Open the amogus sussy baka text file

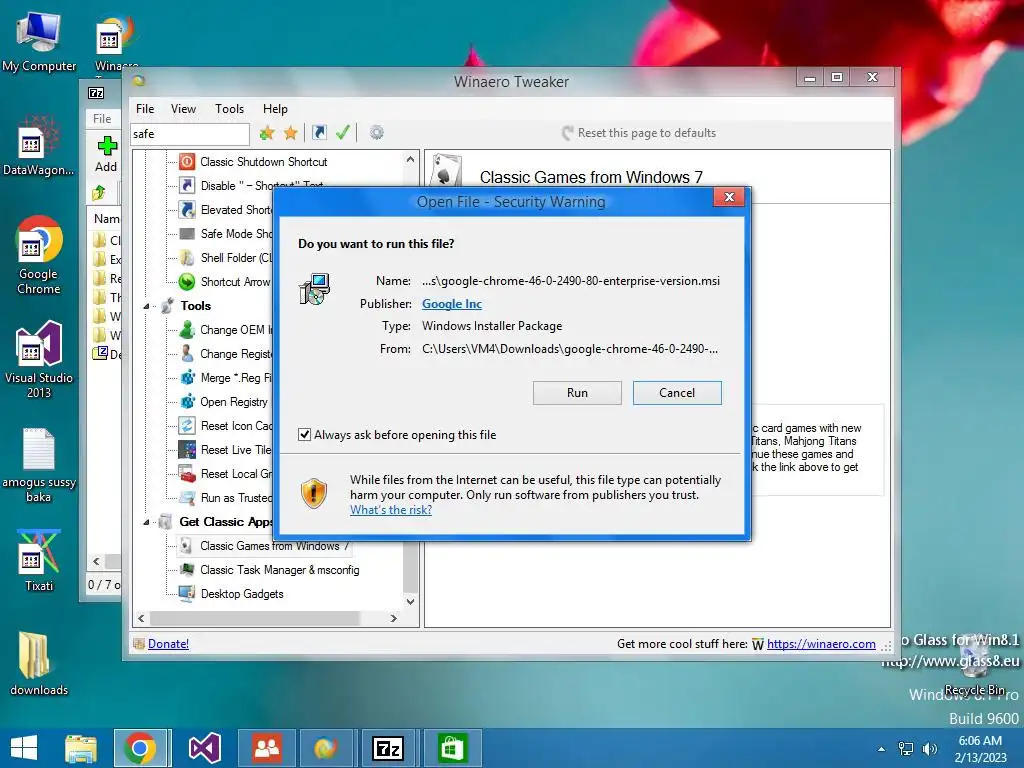tap(39, 465)
